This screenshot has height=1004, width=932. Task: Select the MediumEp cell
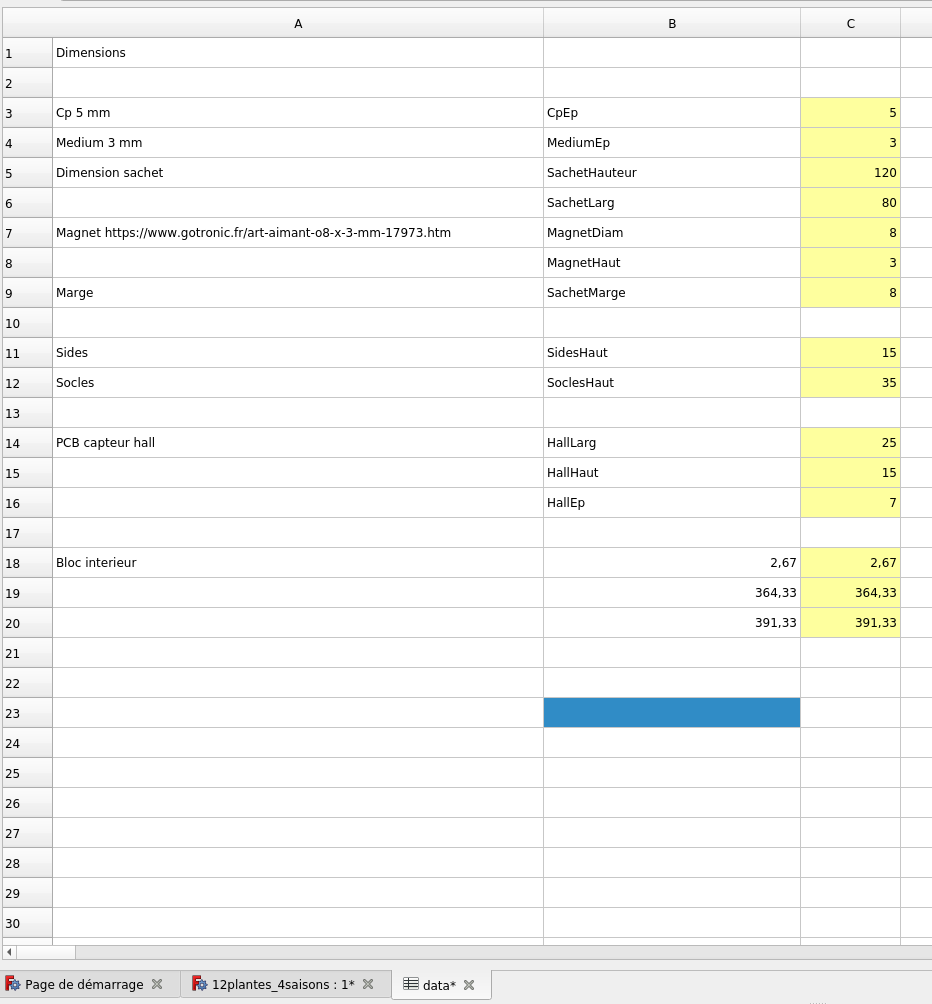671,143
